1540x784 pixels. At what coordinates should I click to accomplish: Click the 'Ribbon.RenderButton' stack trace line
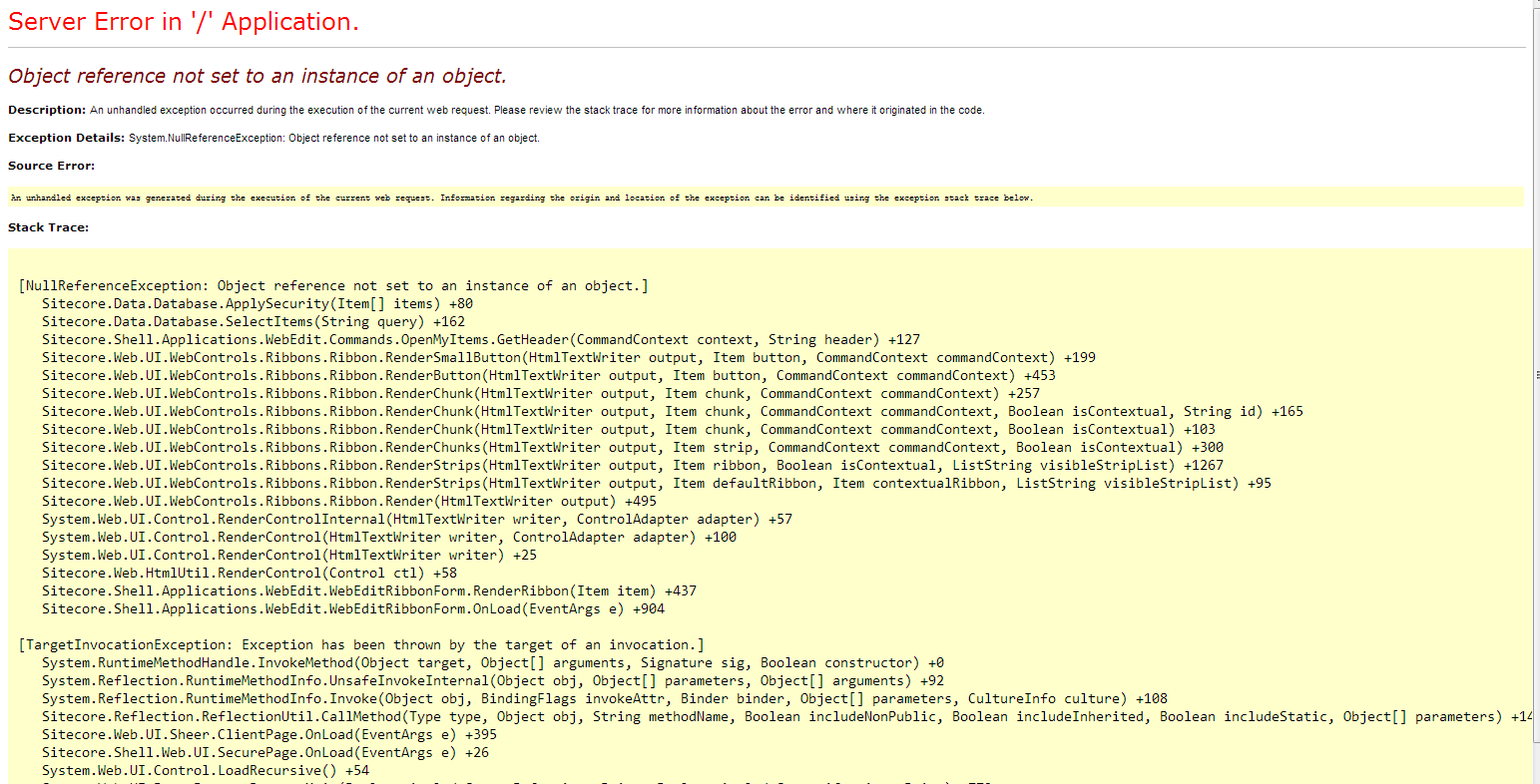coord(548,375)
